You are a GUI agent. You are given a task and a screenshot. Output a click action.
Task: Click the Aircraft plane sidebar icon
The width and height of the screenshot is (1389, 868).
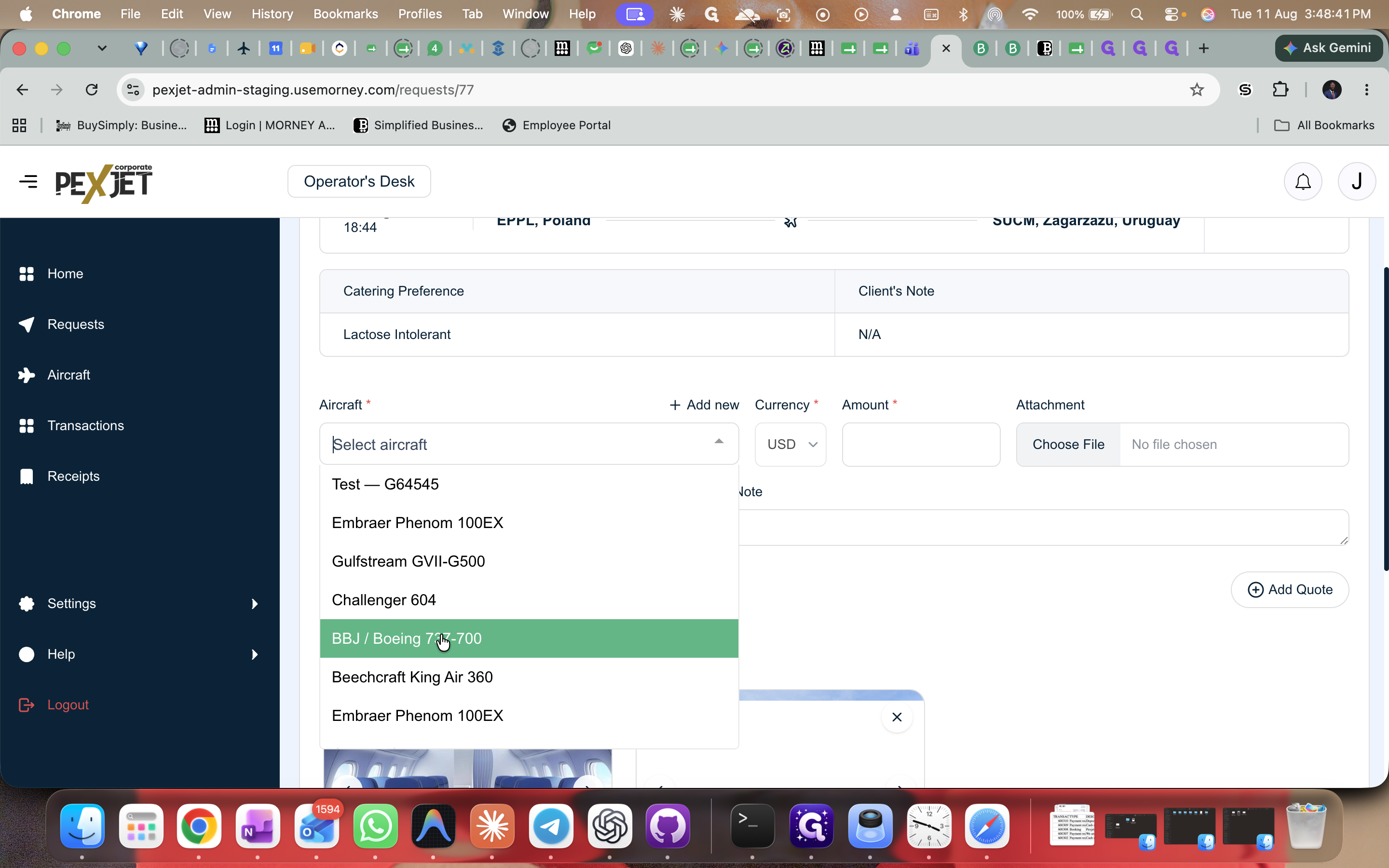point(27,375)
